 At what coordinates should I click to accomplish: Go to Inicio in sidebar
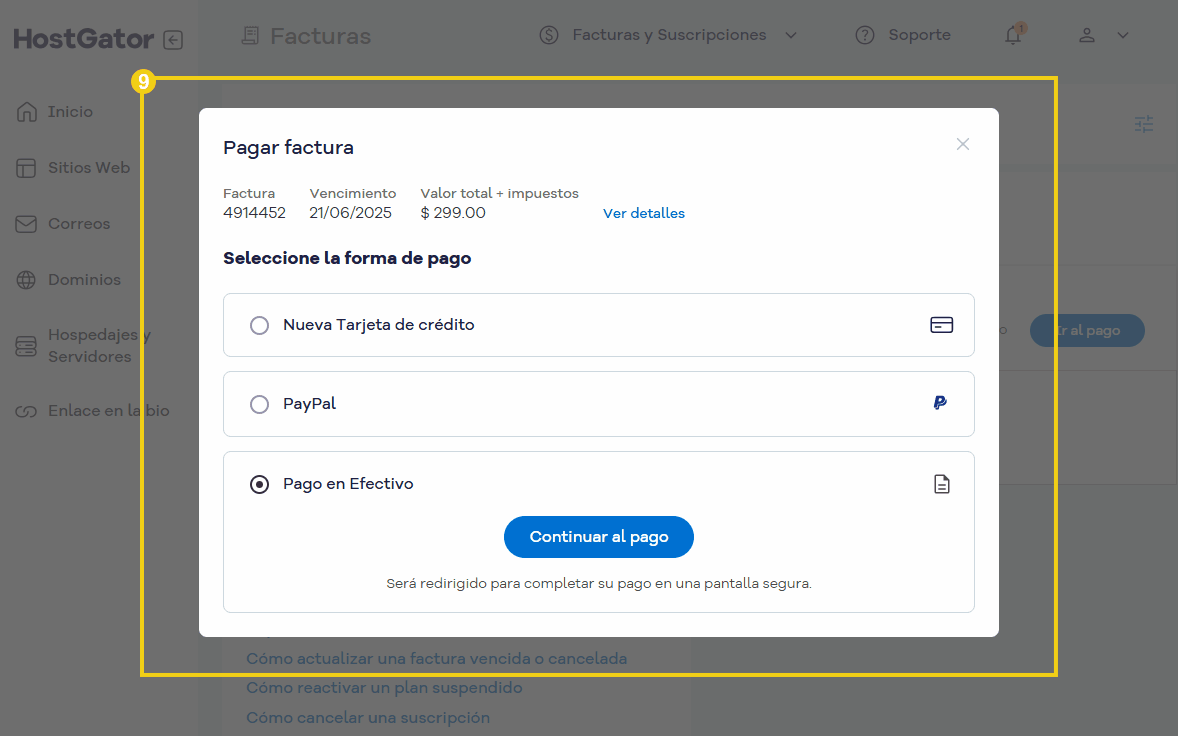(x=71, y=112)
